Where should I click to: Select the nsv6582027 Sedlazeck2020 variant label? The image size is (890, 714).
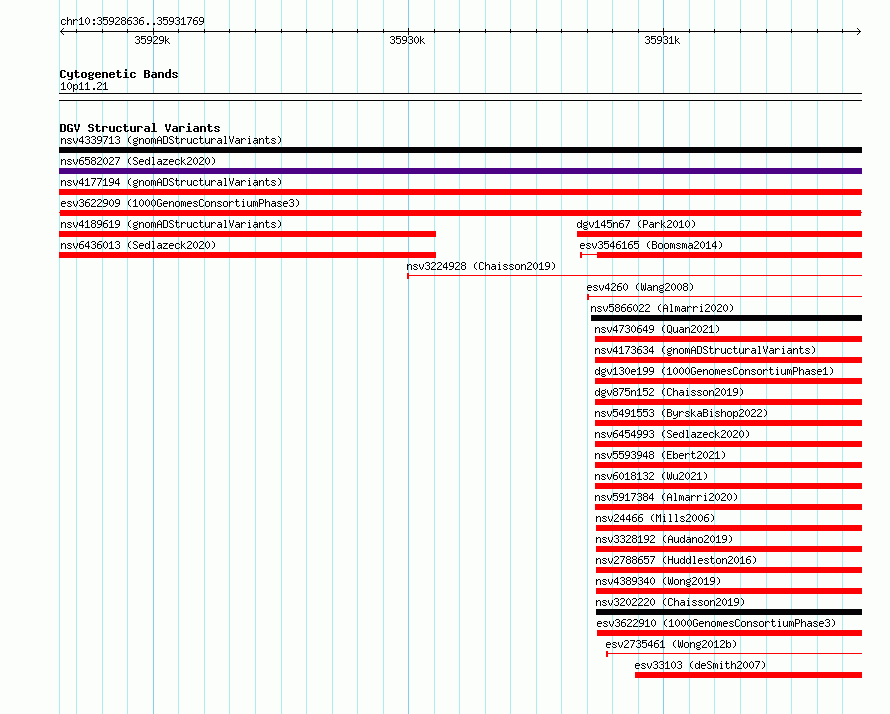[138, 161]
